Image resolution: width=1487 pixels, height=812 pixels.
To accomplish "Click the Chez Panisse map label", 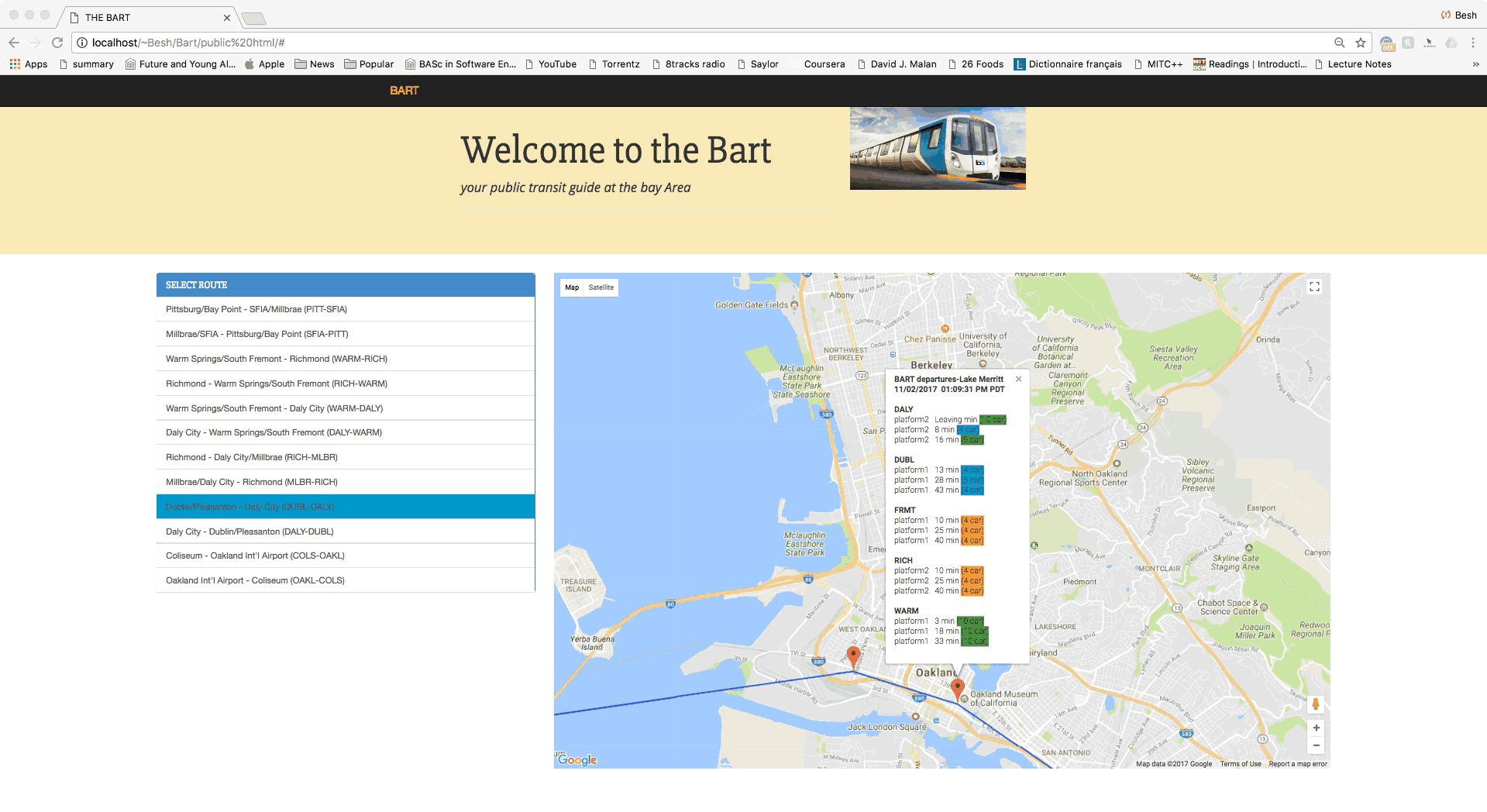I will (x=930, y=339).
